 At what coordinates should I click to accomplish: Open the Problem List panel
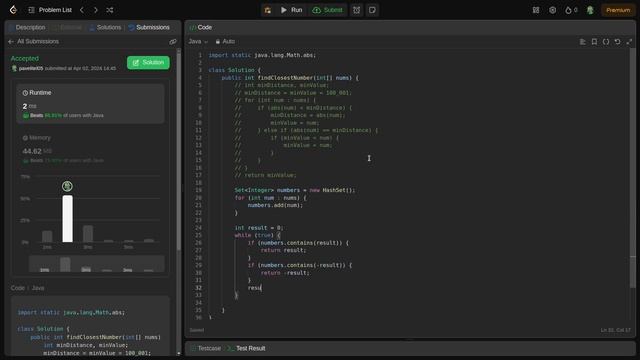click(50, 10)
